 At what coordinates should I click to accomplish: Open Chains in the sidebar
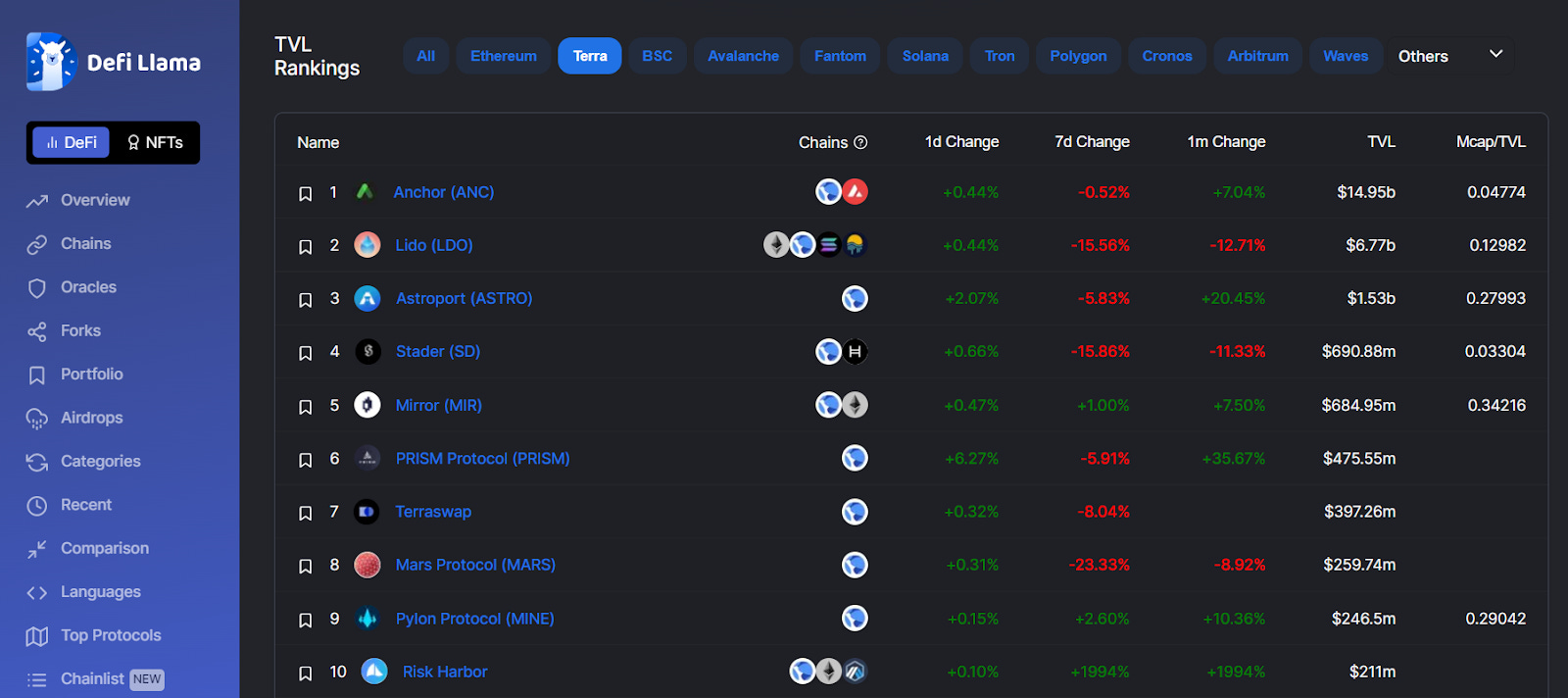coord(69,244)
